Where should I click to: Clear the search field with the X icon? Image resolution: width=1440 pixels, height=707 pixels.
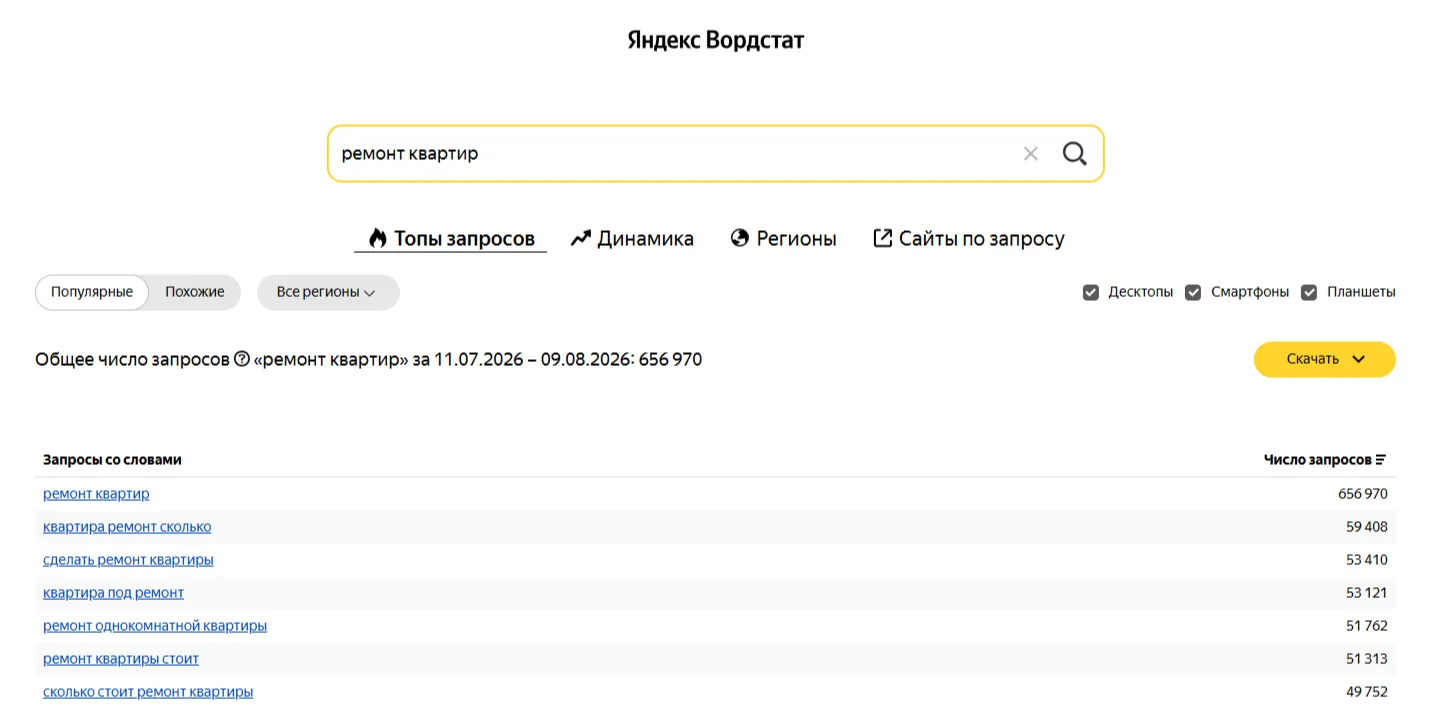[1031, 154]
